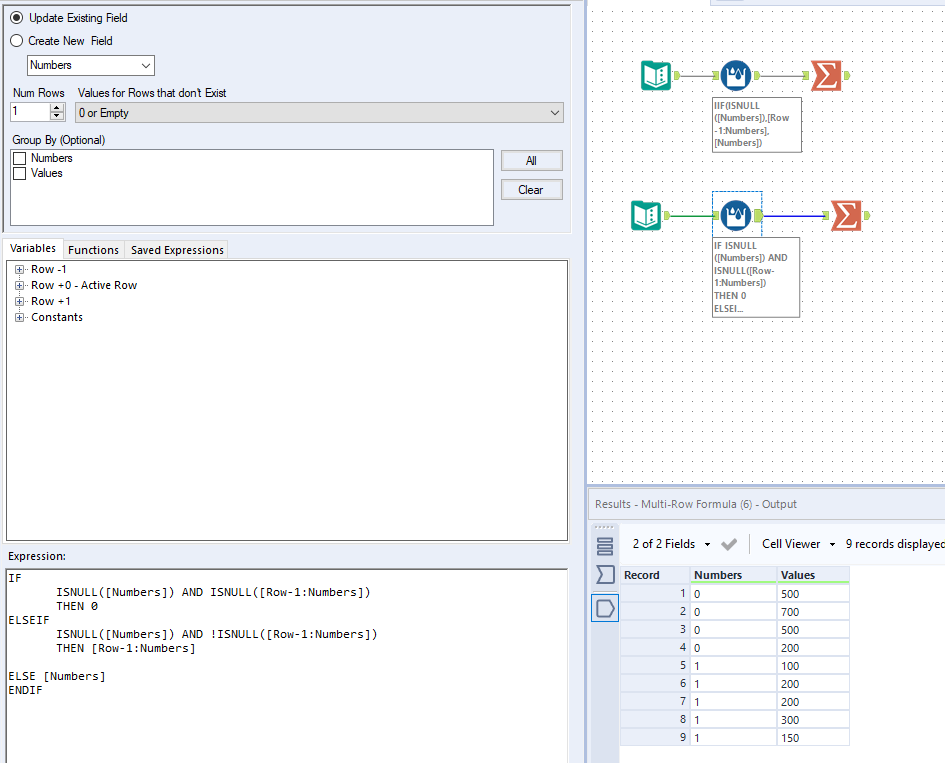This screenshot has width=945, height=763.
Task: Click the Numbers column header
Action: (x=733, y=575)
